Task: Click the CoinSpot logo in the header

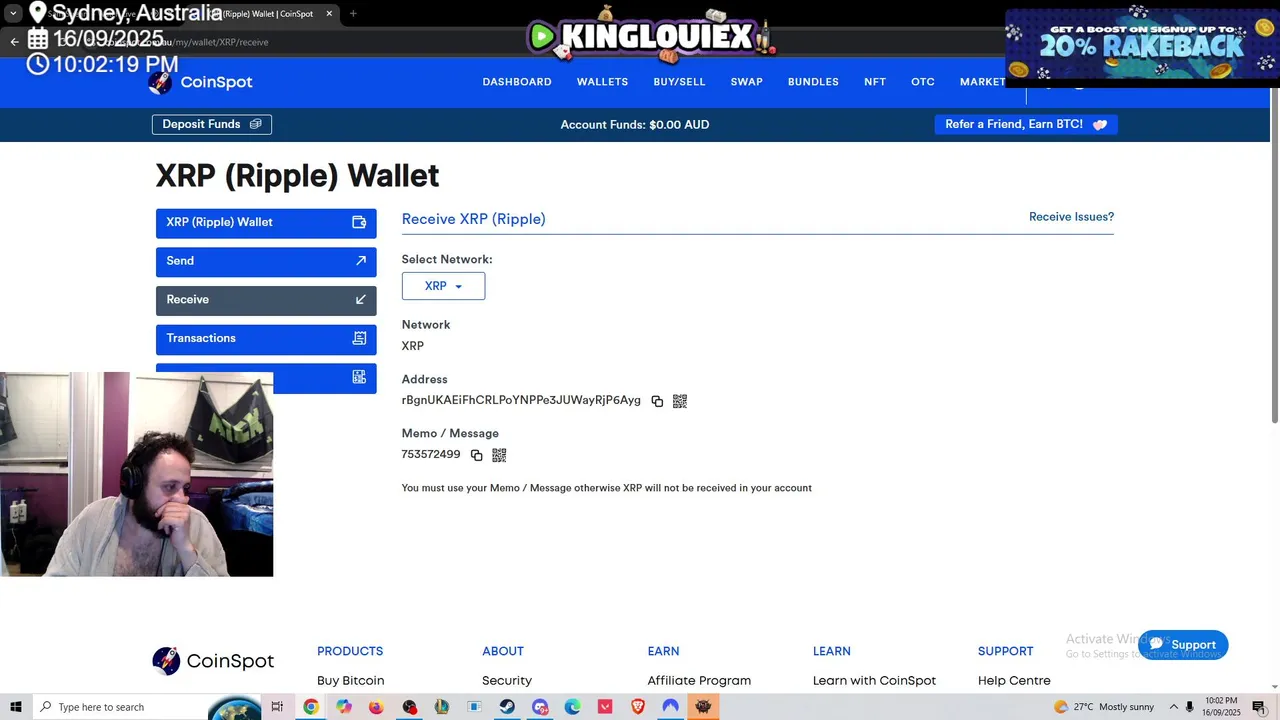Action: pos(201,82)
